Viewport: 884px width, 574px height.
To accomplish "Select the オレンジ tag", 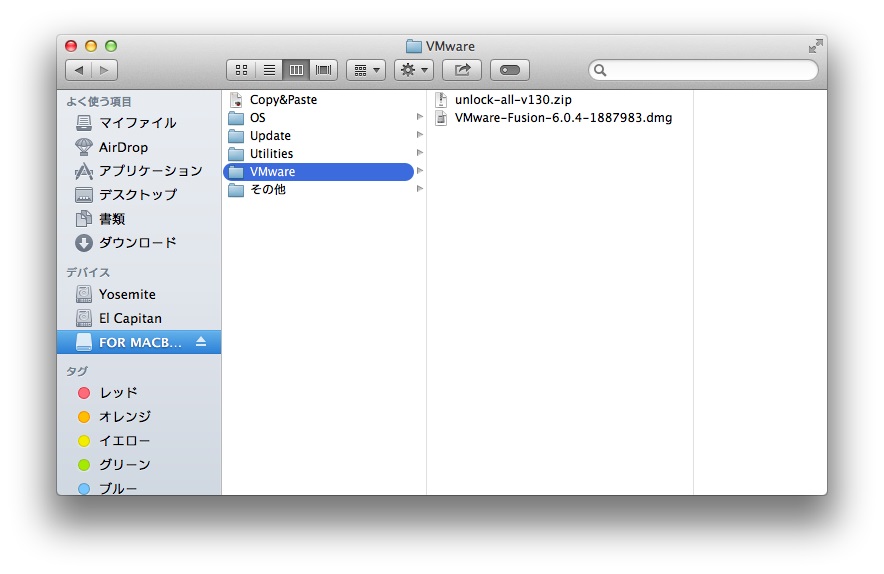I will coord(139,417).
